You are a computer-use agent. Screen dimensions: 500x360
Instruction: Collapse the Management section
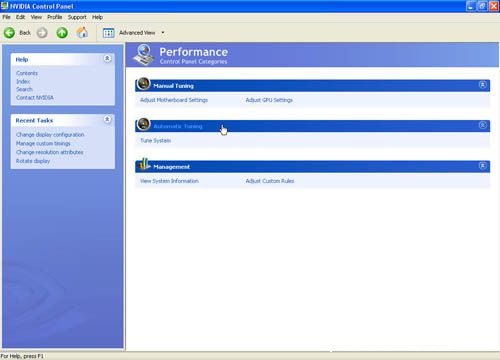(482, 166)
